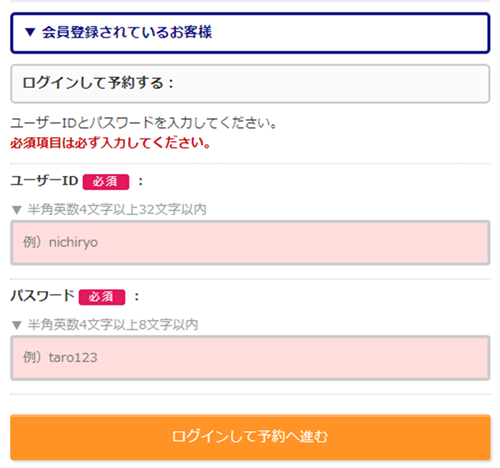
Task: Click the ユーザーIDとパスワードを入力してください instruction text
Action: (144, 123)
